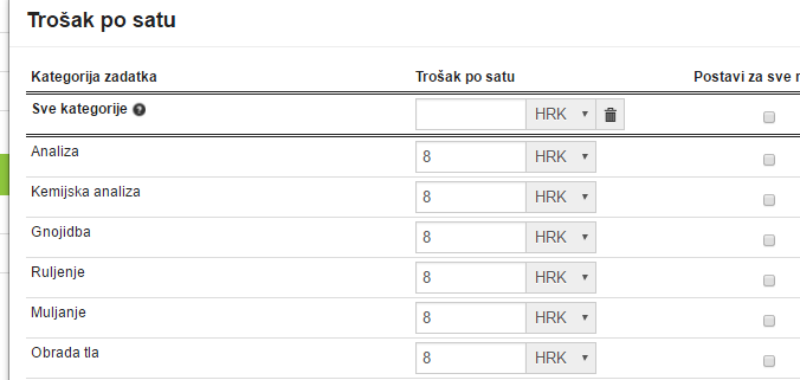Tick the Ruljenje row checkbox

click(x=769, y=281)
